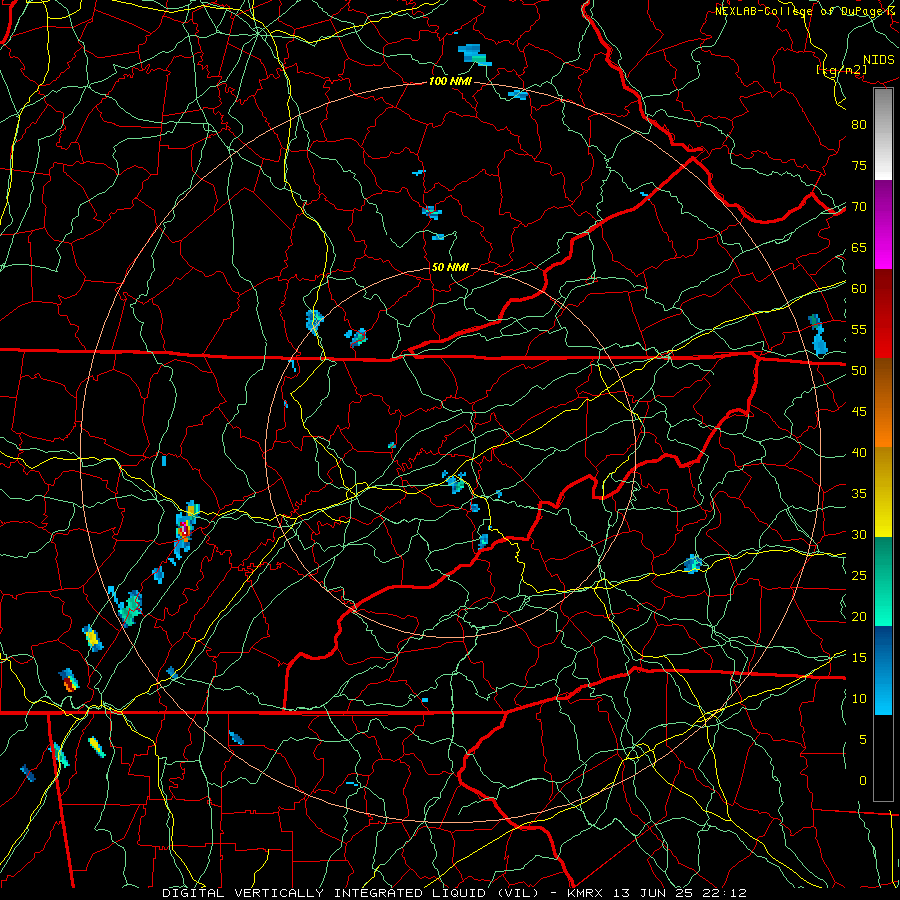900x900 pixels.
Task: Click the 100 NMI range ring label
Action: coord(450,82)
